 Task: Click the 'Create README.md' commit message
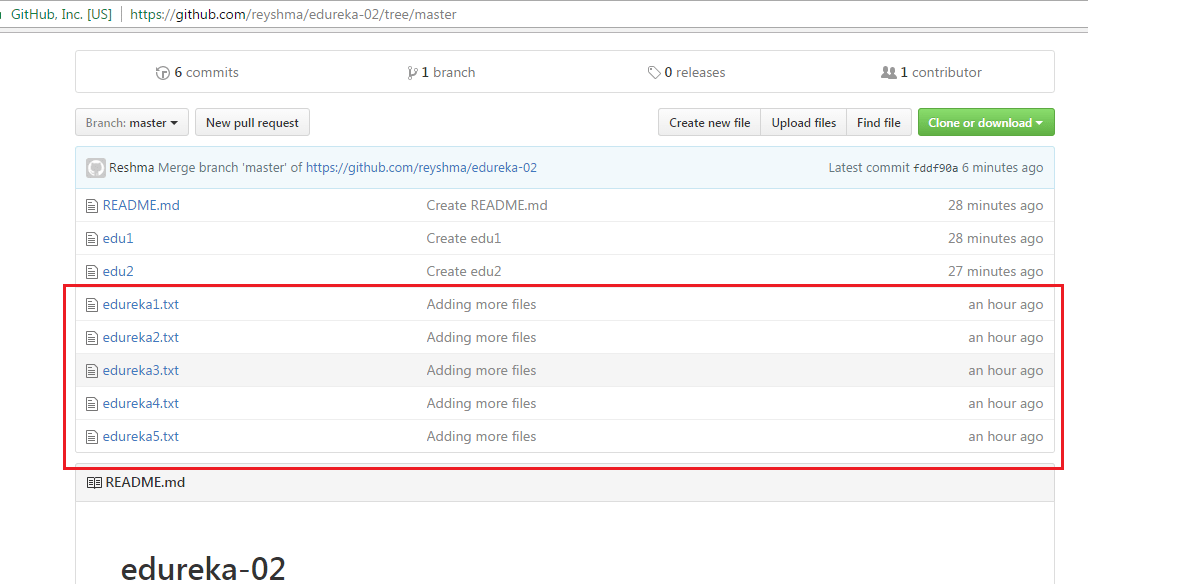coord(487,206)
